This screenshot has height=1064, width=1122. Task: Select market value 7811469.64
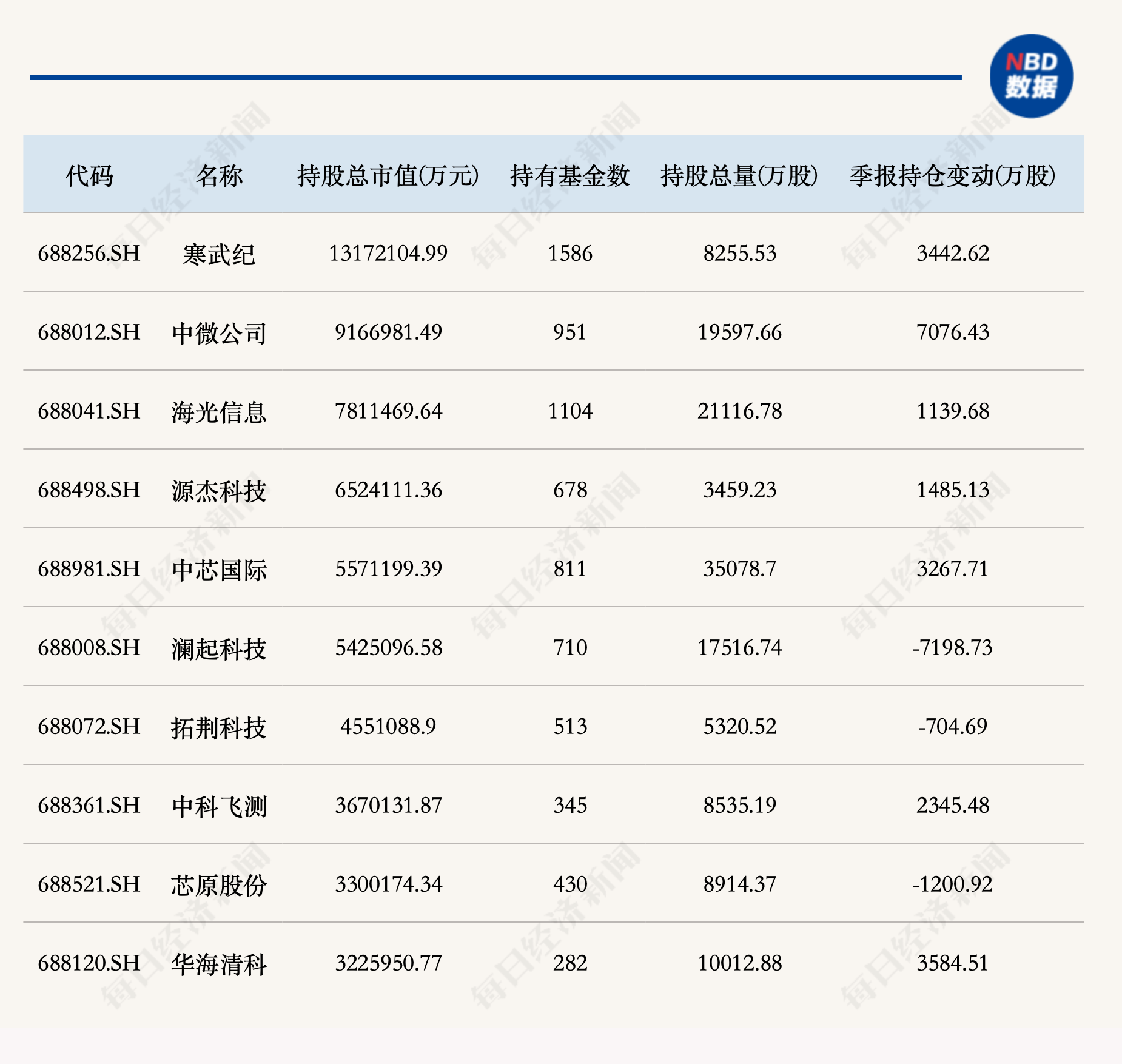(388, 411)
